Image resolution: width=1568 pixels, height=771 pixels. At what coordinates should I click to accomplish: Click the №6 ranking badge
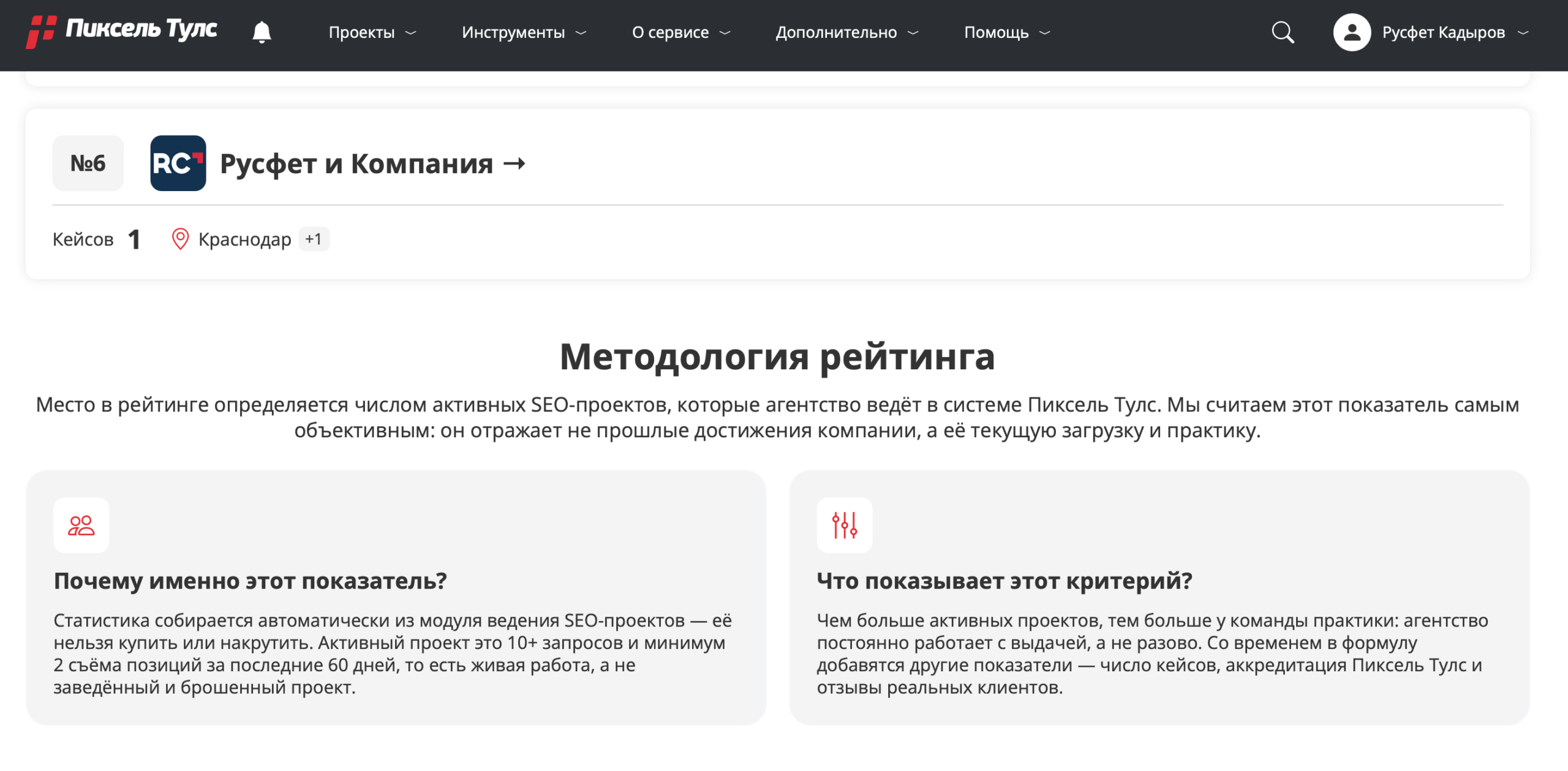coord(88,163)
